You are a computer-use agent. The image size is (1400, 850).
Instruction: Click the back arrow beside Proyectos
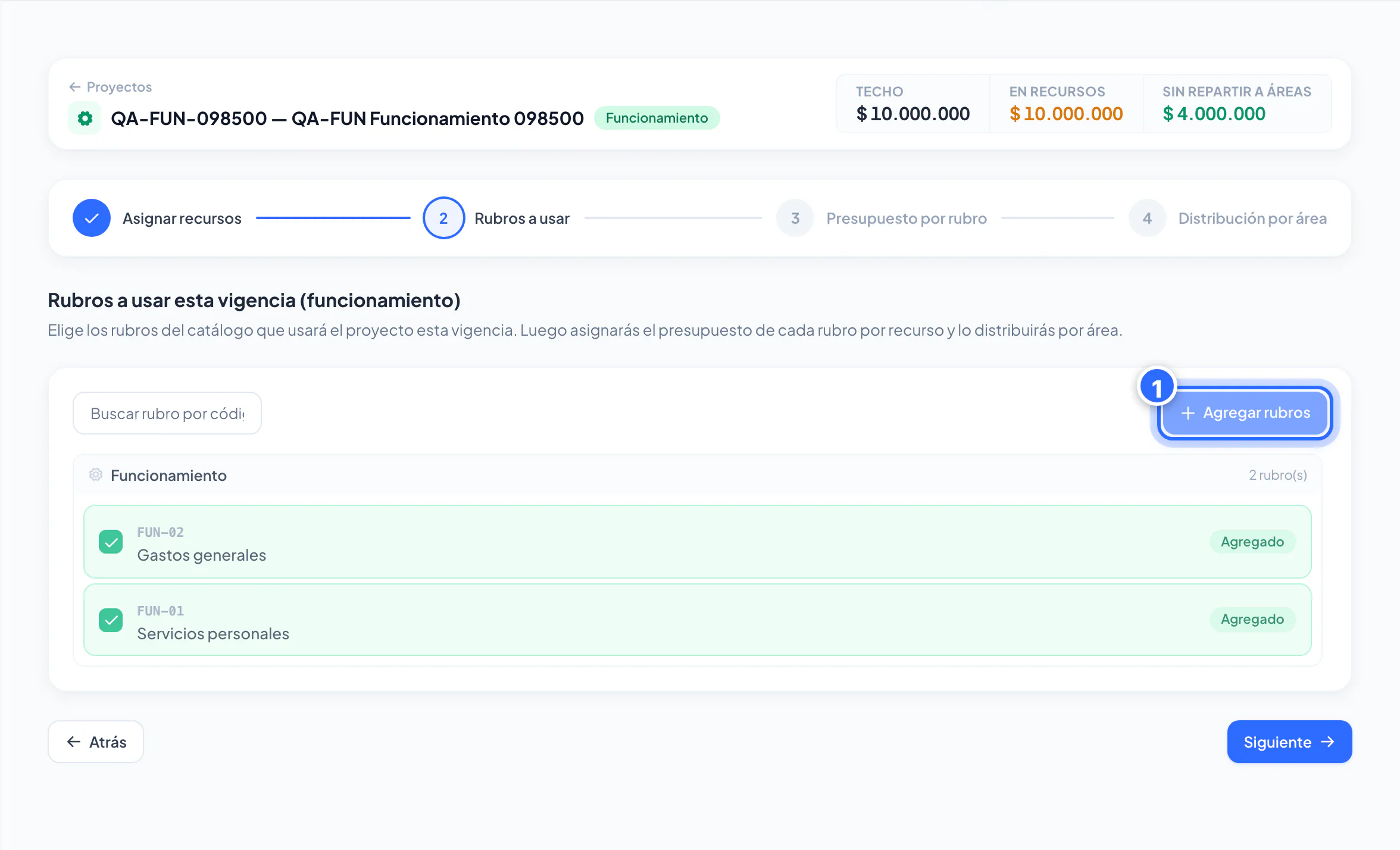coord(74,87)
